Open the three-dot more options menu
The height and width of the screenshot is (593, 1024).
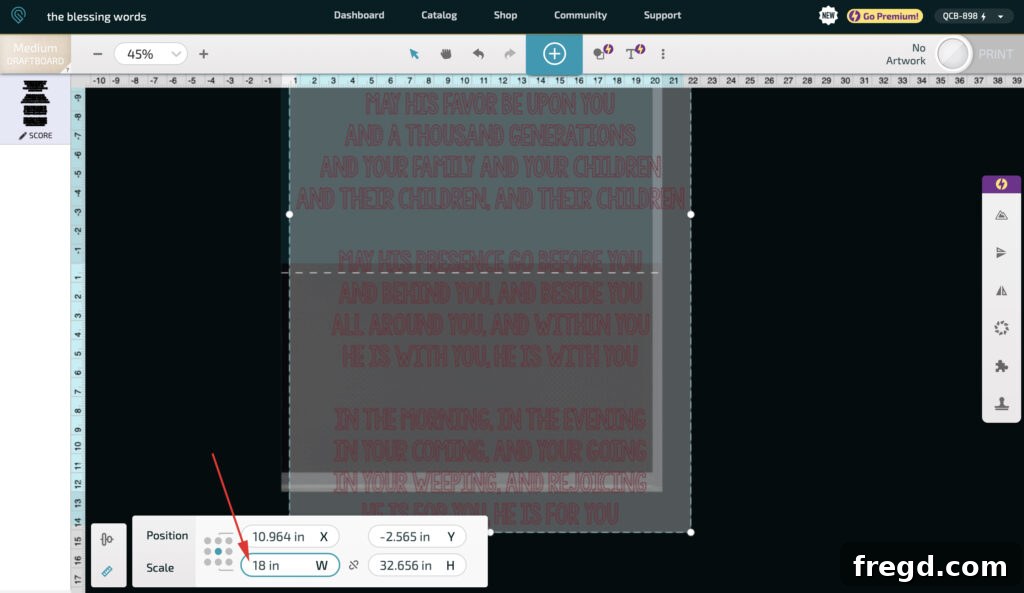tap(663, 54)
